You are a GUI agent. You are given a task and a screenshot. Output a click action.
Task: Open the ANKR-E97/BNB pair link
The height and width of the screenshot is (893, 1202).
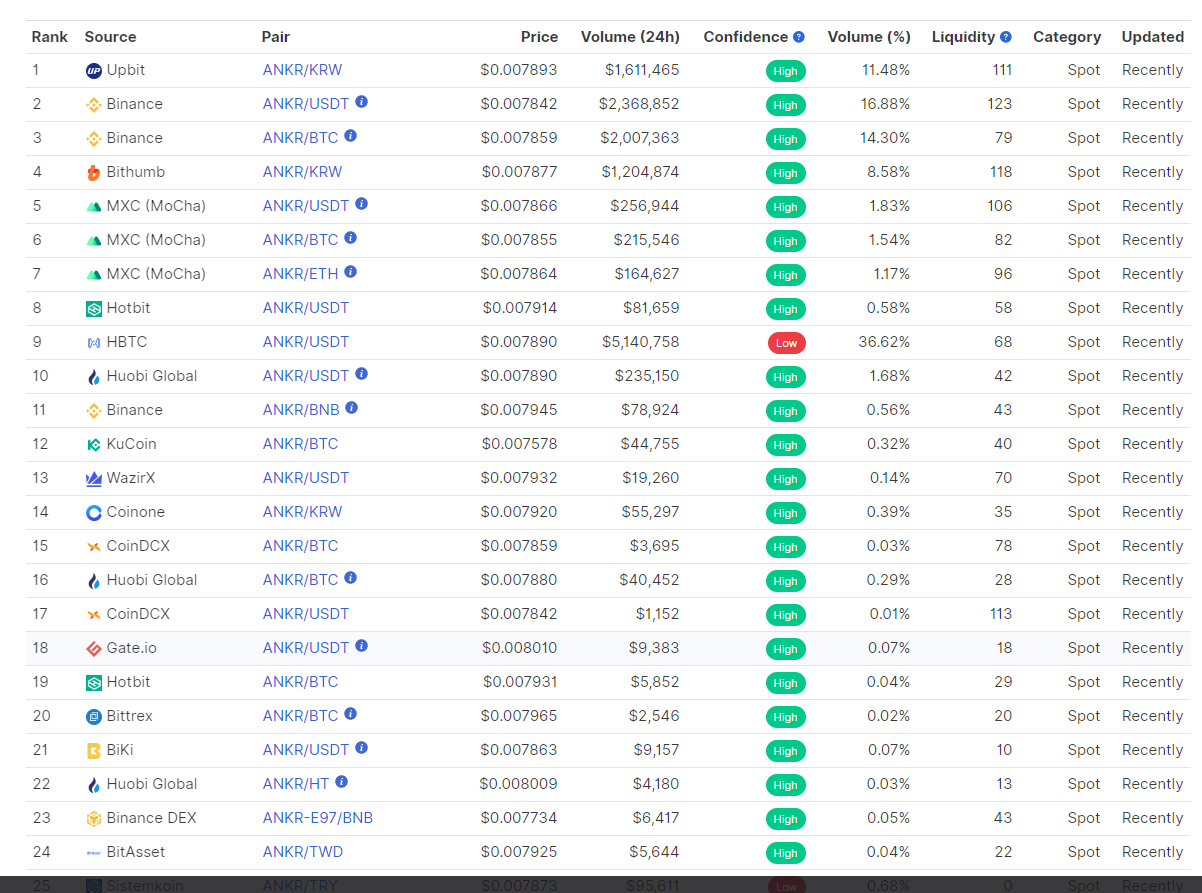(x=318, y=818)
